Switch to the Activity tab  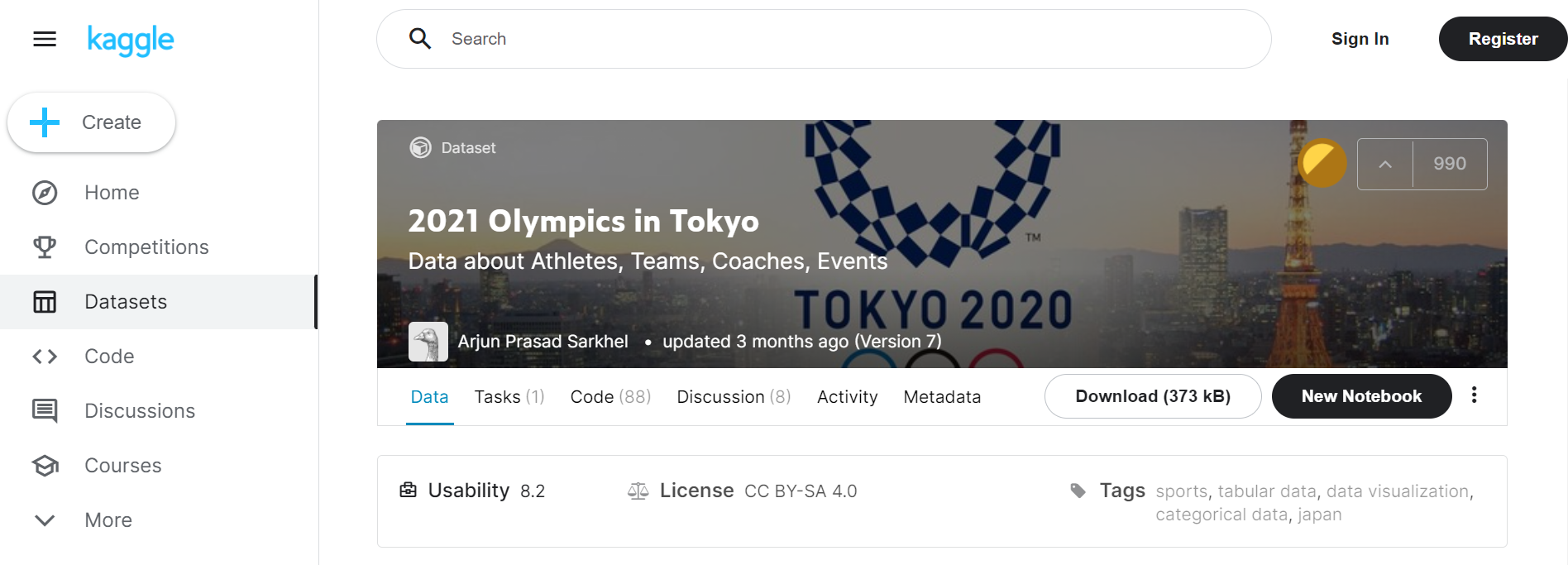tap(847, 396)
